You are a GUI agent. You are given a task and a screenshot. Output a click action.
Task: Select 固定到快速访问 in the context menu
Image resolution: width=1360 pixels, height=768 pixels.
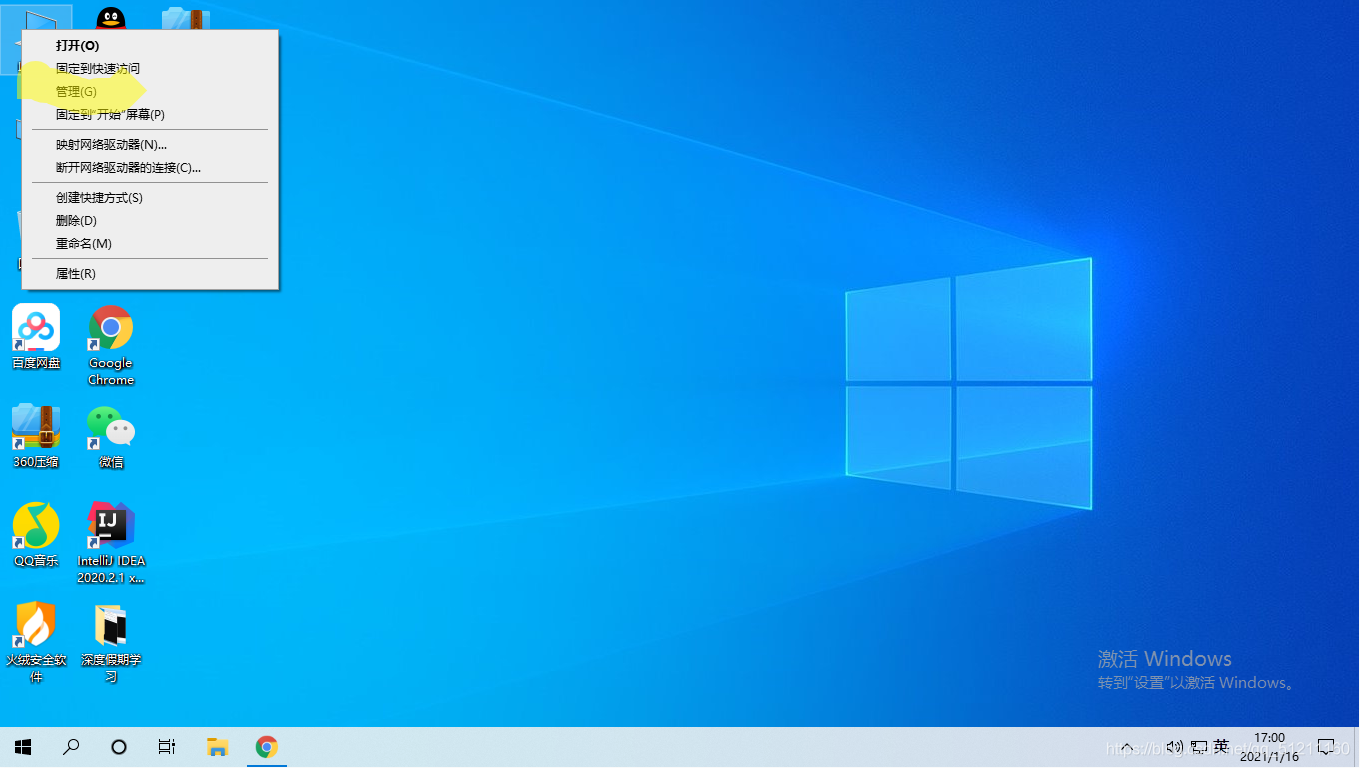click(150, 69)
